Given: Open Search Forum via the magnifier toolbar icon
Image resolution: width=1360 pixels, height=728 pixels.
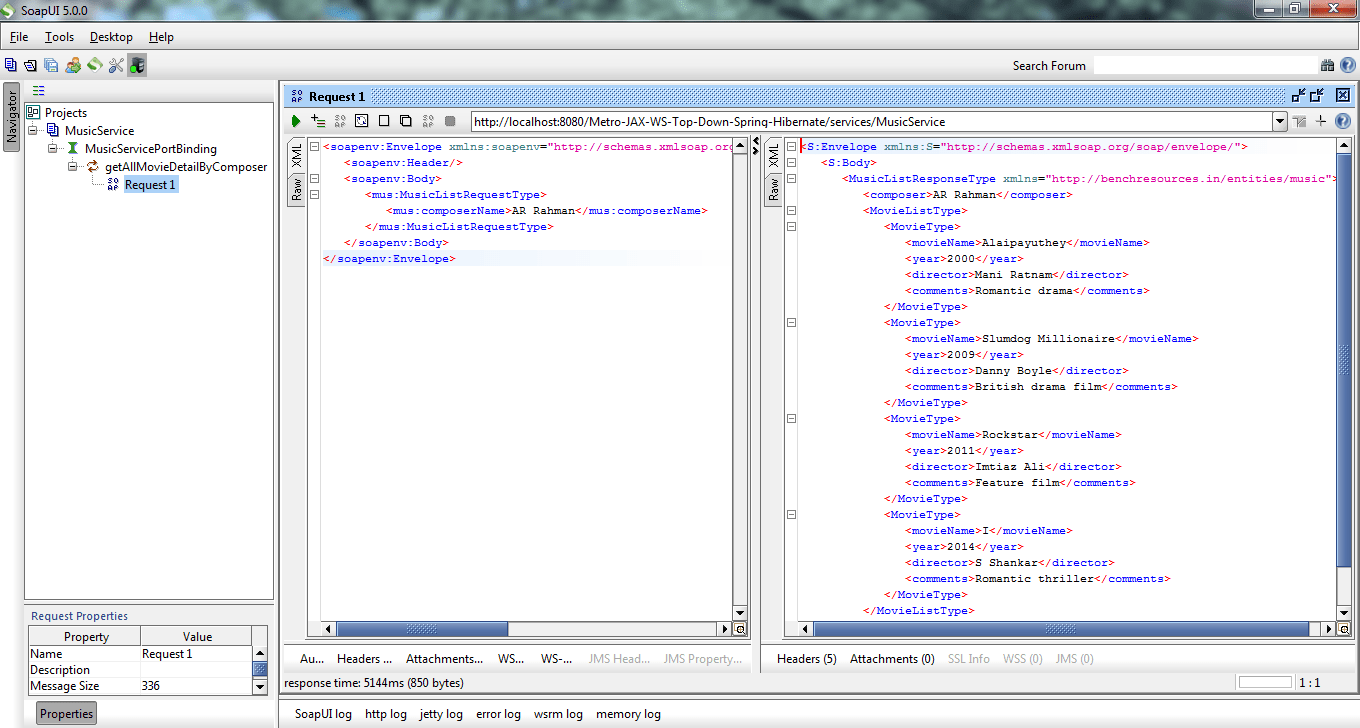Looking at the screenshot, I should (x=1327, y=65).
